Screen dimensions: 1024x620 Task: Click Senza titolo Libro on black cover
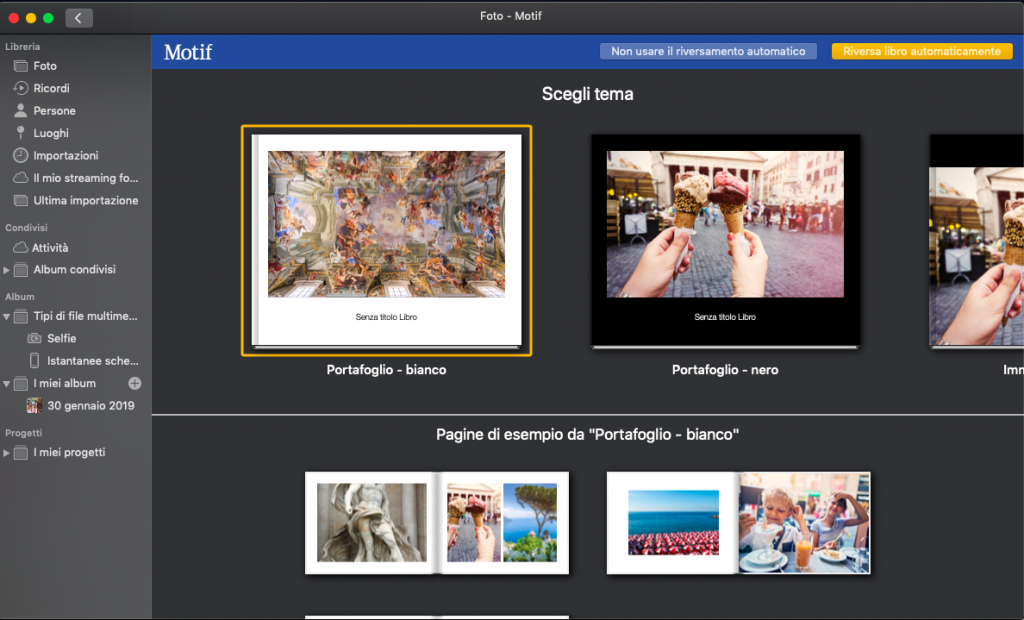pos(725,317)
